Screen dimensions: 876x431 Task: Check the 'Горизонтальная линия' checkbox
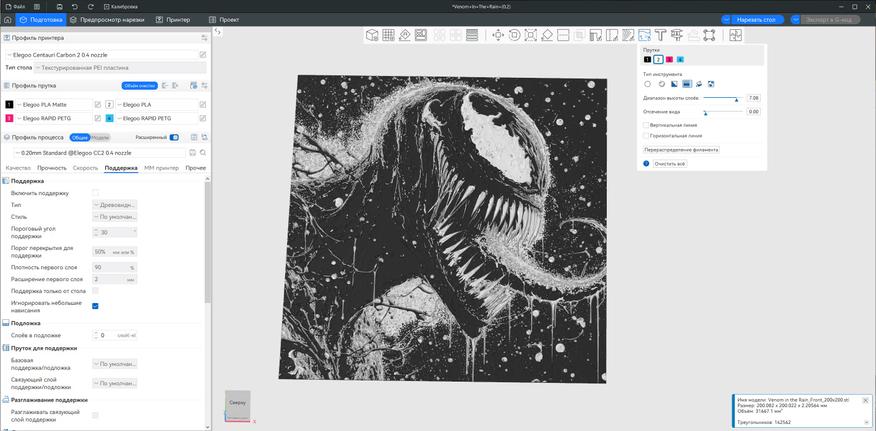[646, 135]
